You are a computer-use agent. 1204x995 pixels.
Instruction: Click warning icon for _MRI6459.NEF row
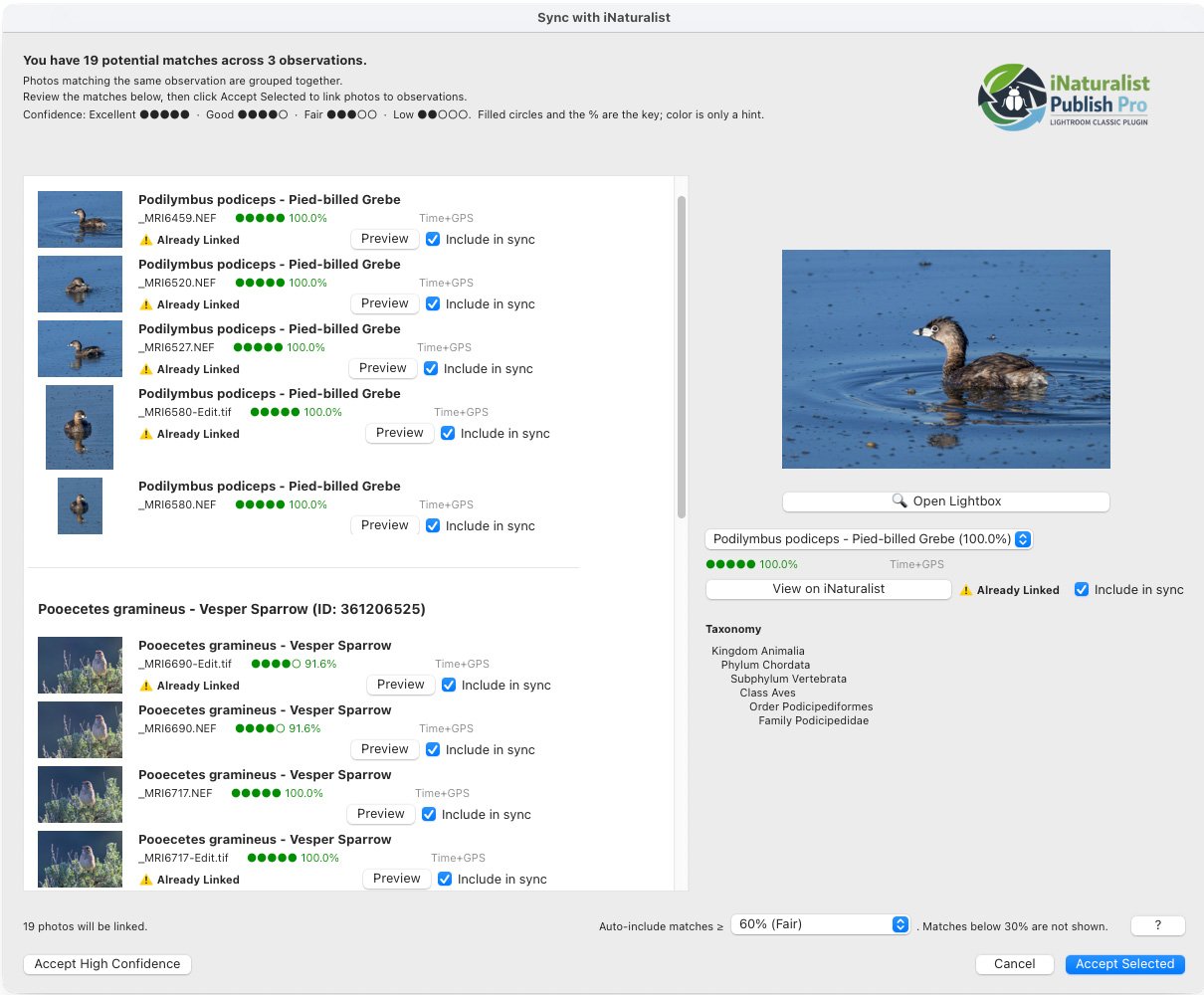(146, 240)
